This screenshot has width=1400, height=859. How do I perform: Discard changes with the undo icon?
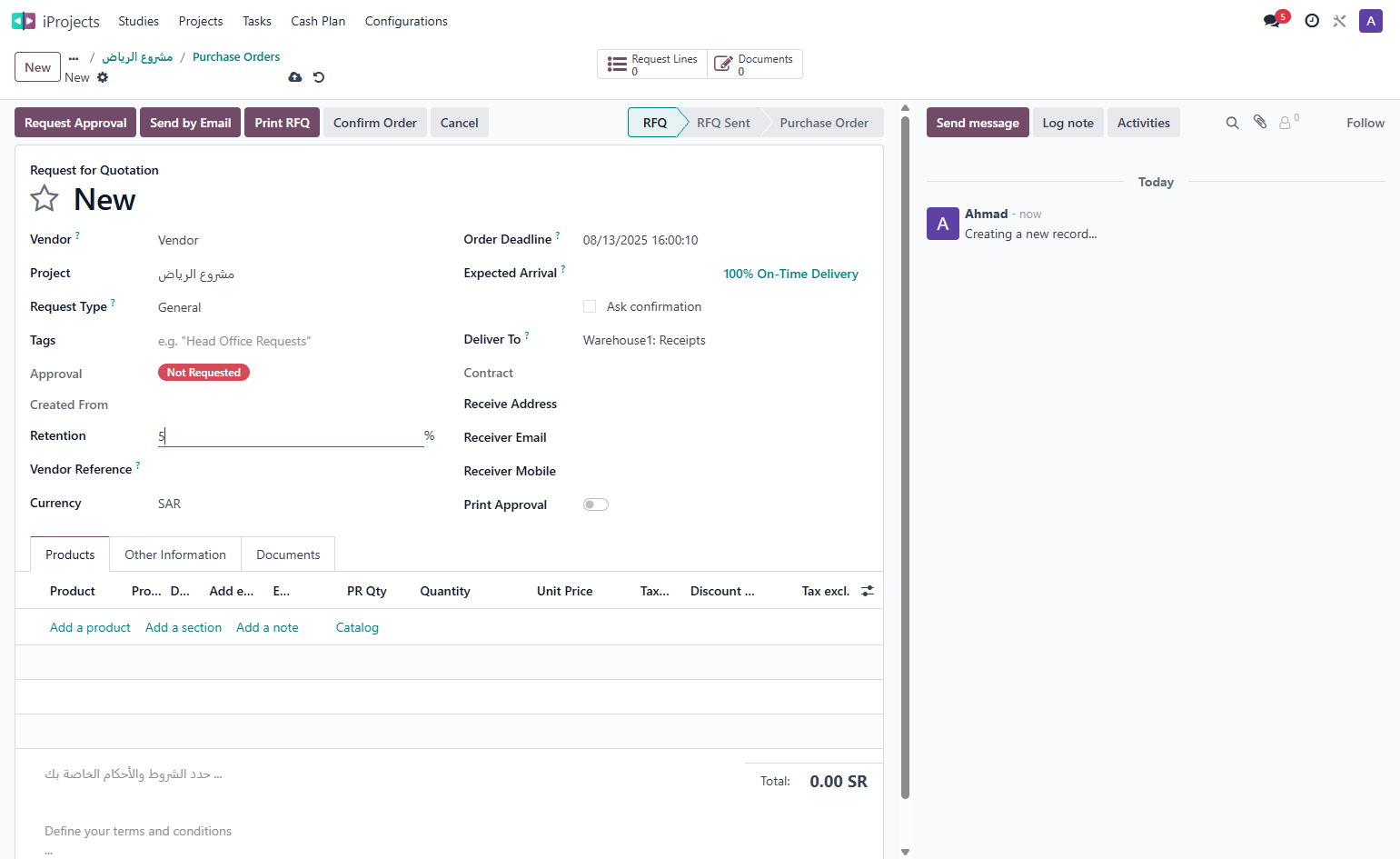tap(319, 77)
